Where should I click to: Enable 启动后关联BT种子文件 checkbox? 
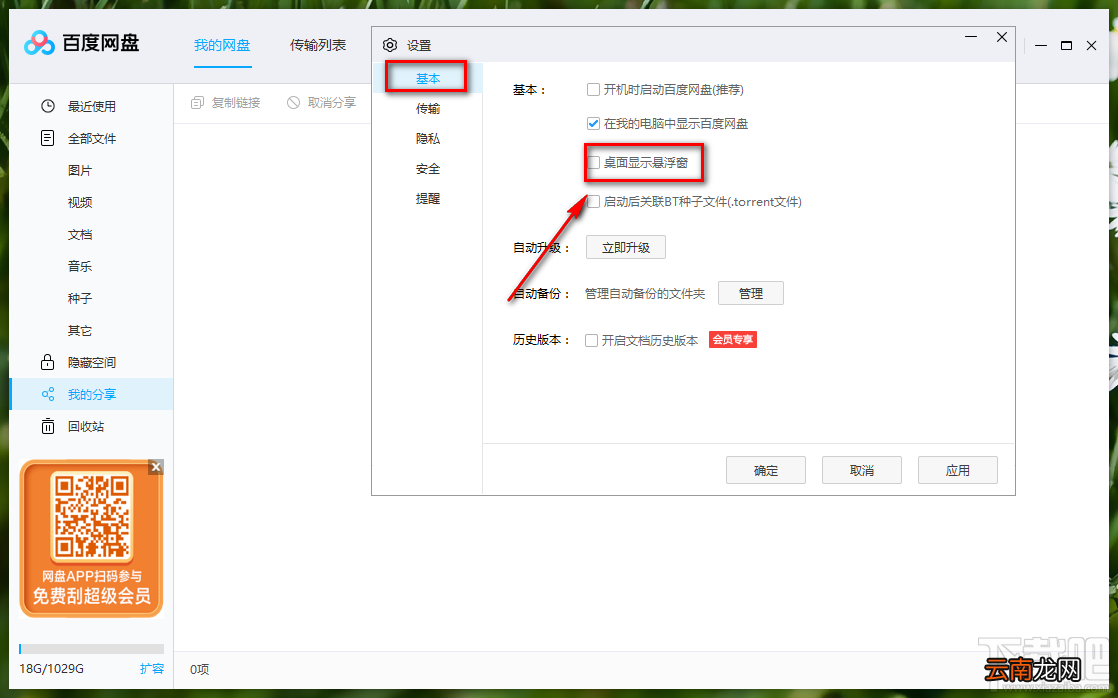click(x=593, y=202)
